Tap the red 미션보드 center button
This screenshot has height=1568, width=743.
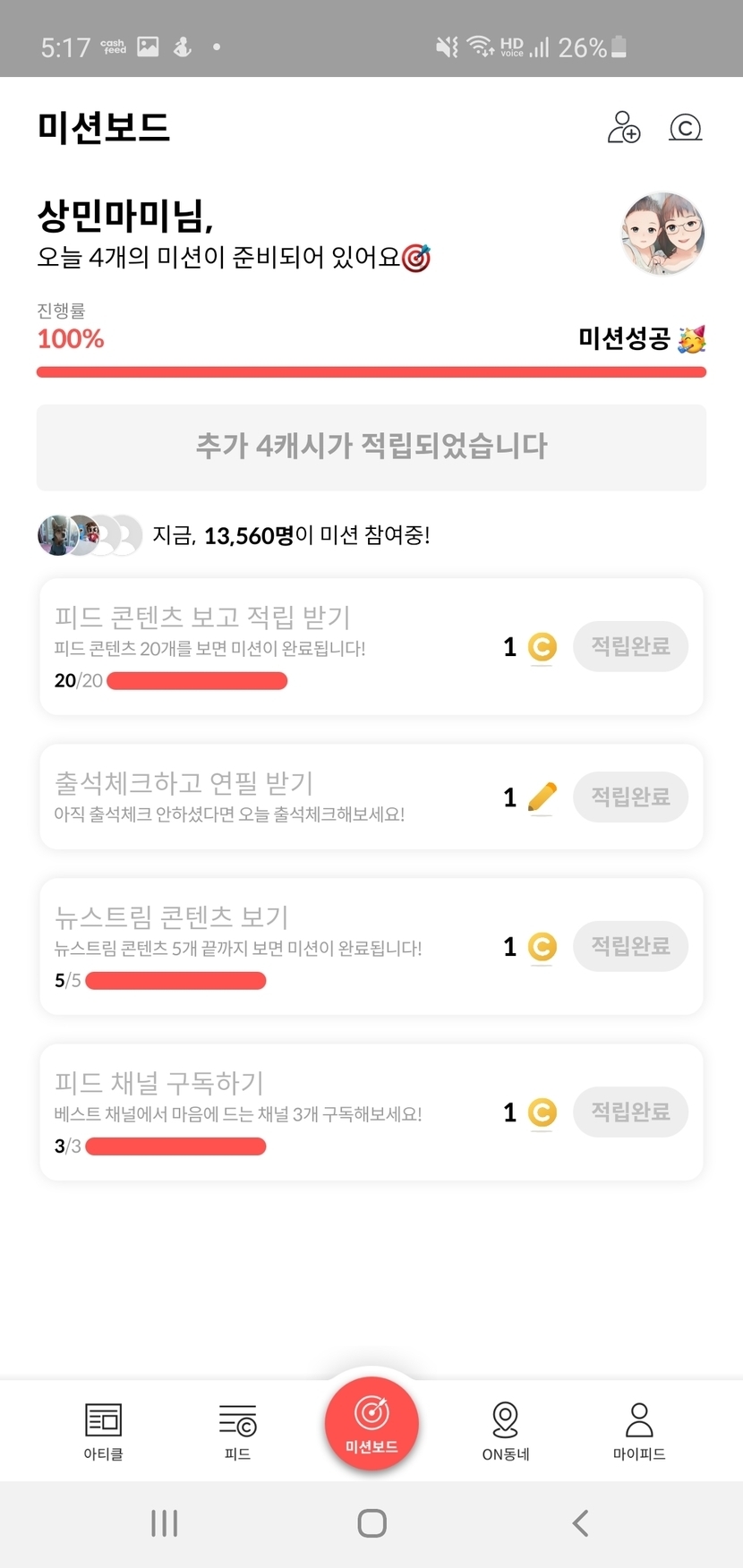(x=371, y=1423)
